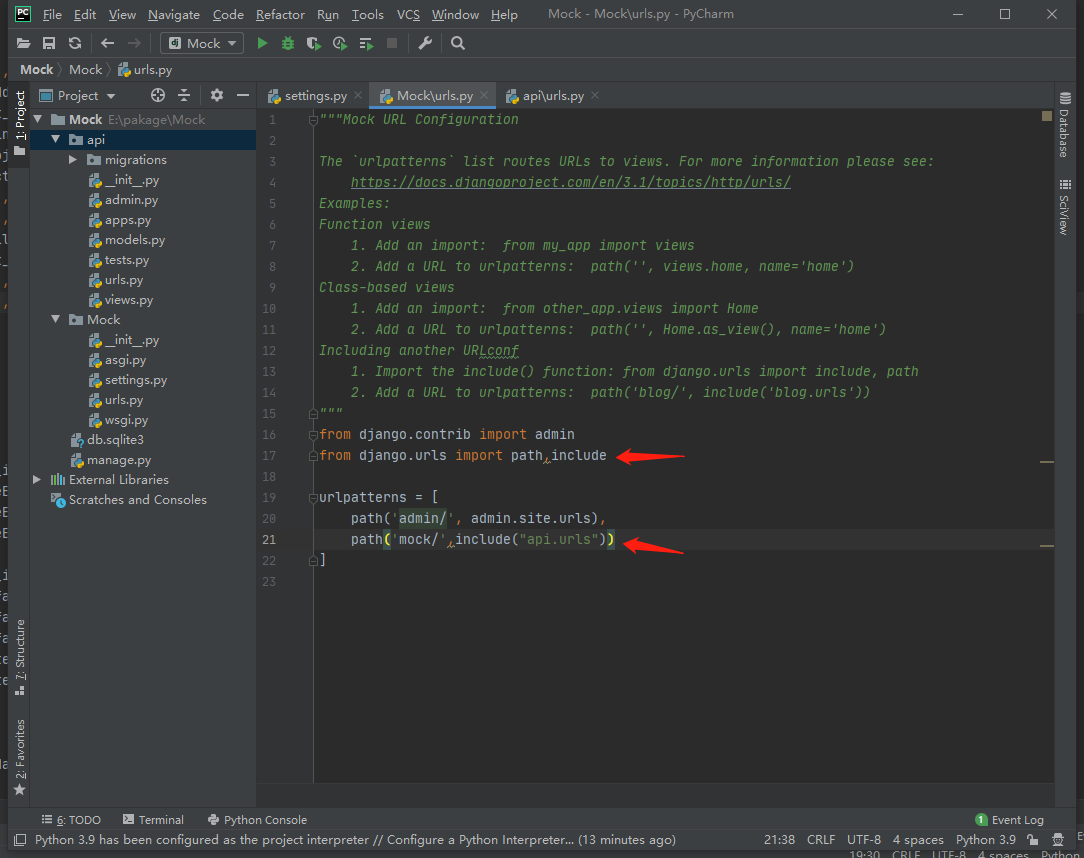1084x858 pixels.
Task: Run with coverage shield icon
Action: (x=314, y=44)
